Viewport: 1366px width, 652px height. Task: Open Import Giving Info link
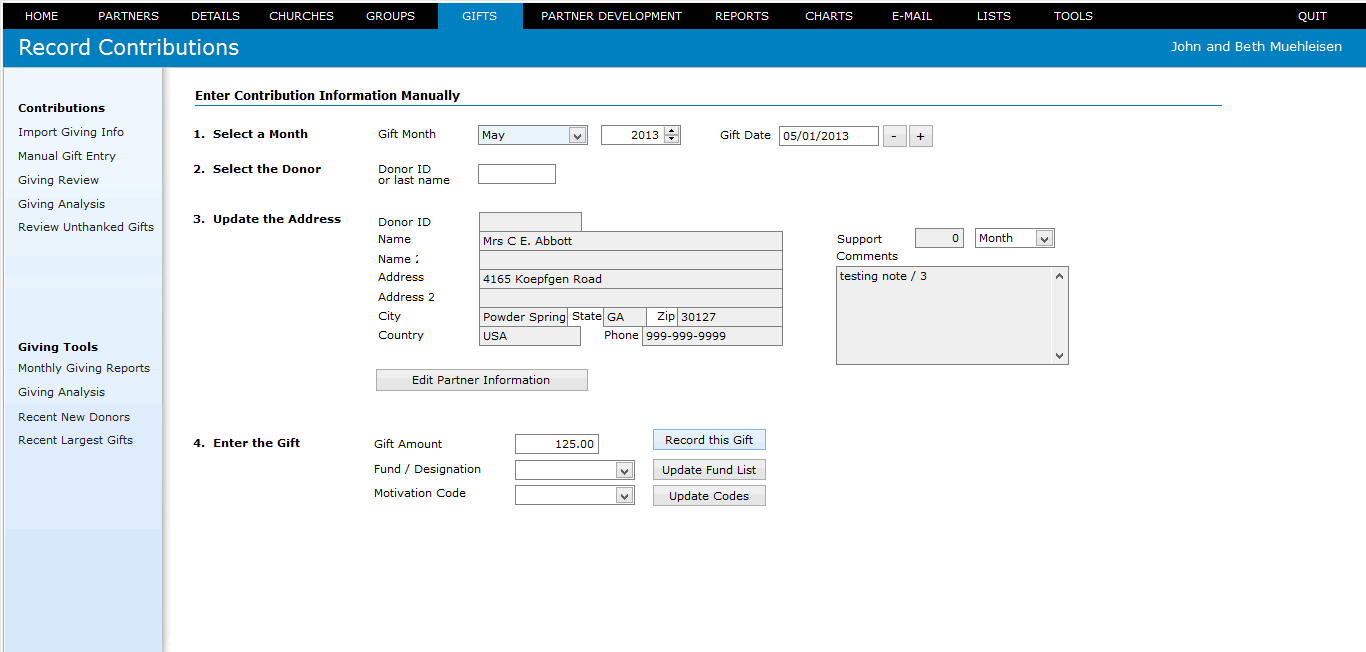[x=71, y=132]
